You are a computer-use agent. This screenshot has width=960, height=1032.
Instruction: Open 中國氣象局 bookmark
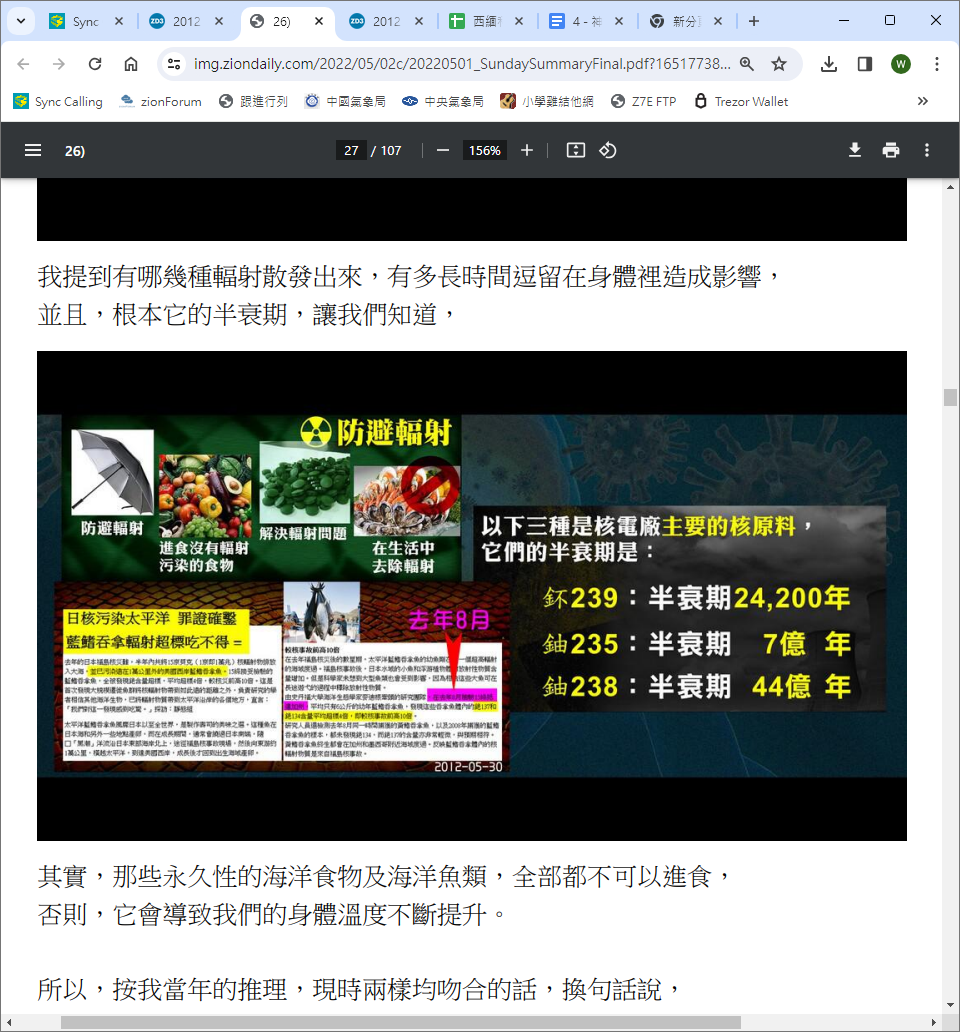[345, 101]
